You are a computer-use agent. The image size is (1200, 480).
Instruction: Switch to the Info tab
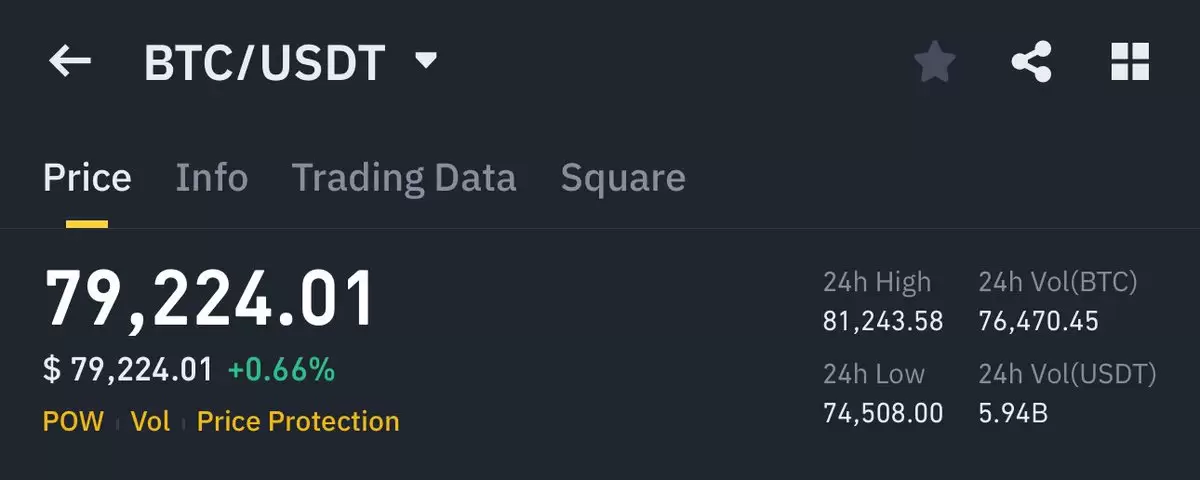[x=212, y=178]
